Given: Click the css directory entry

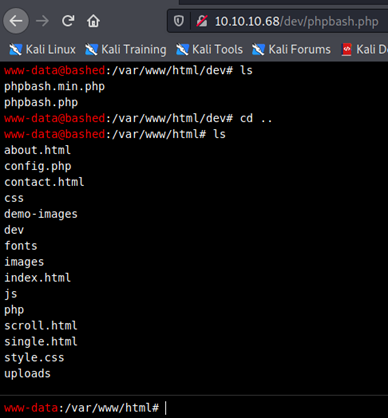Looking at the screenshot, I should 14,198.
